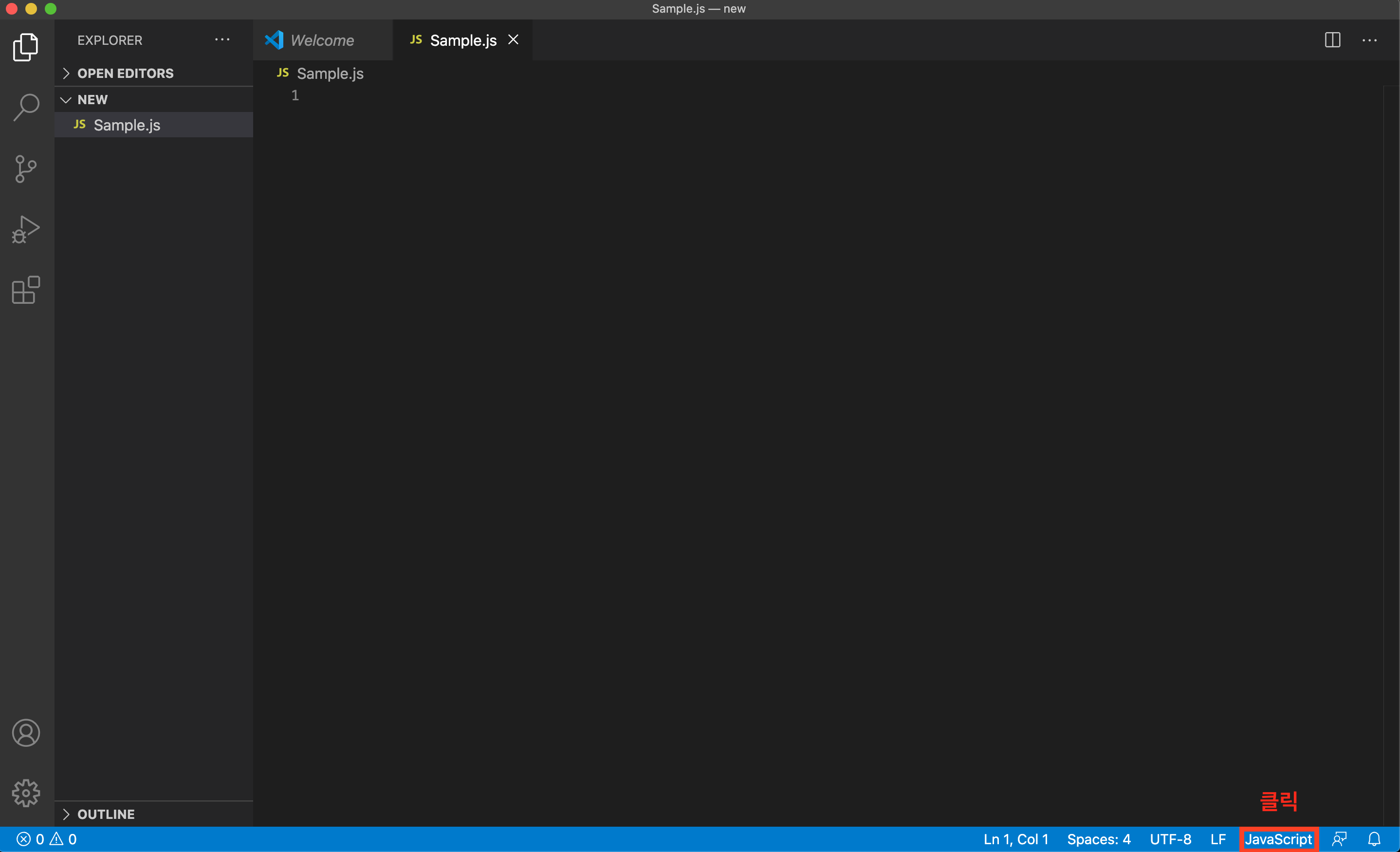Screen dimensions: 1400x852
Task: Open the Extensions view
Action: (26, 290)
